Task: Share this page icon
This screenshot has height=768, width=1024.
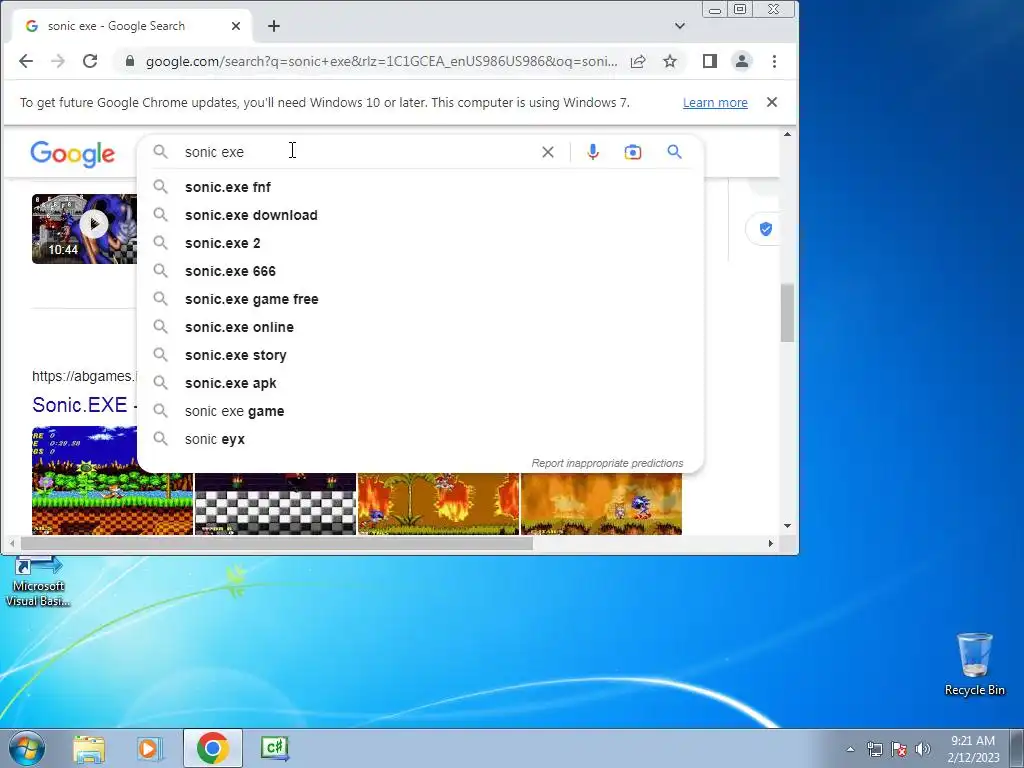Action: point(638,61)
